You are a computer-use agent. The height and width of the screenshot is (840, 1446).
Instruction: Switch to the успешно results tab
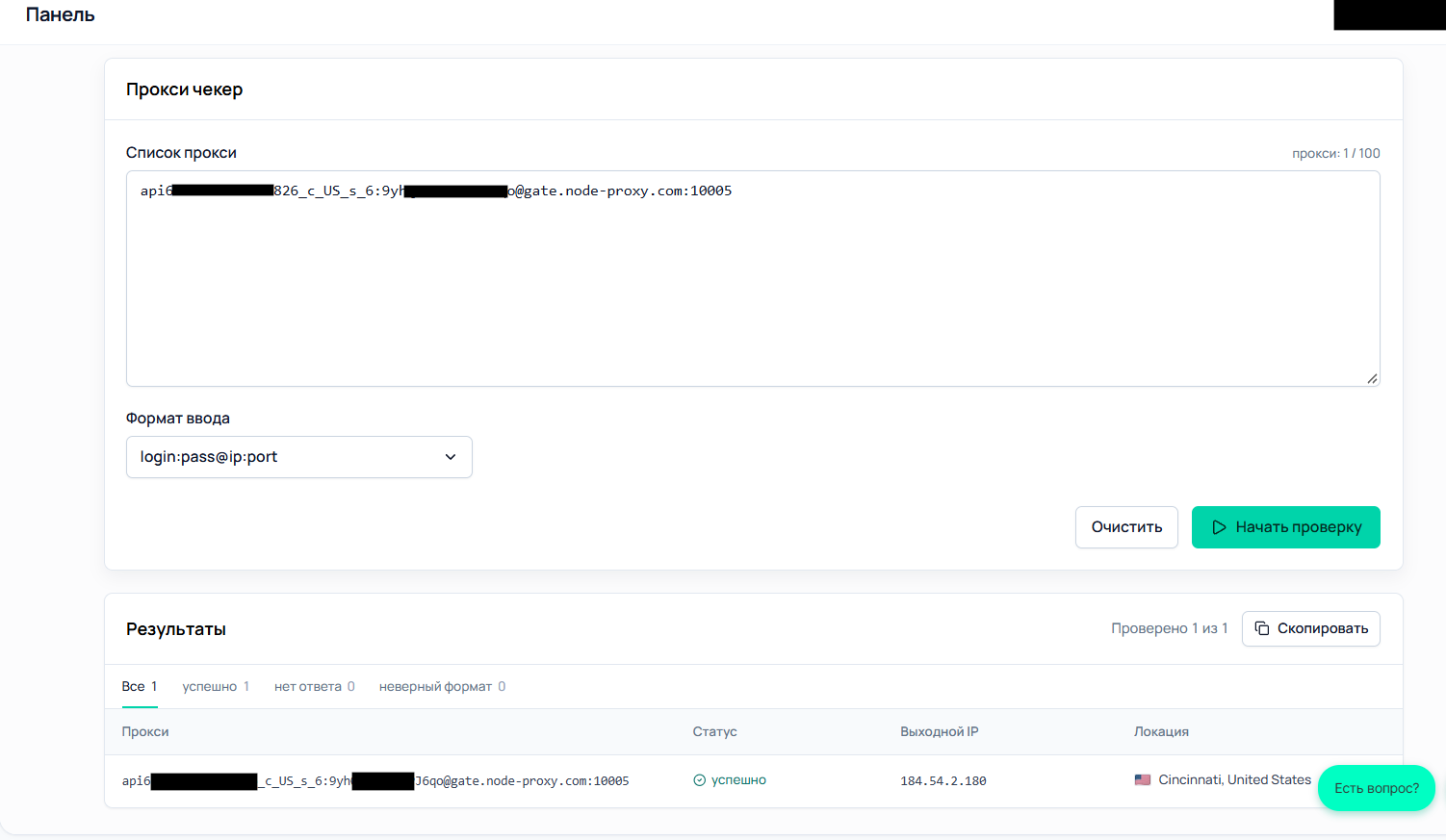click(x=216, y=686)
